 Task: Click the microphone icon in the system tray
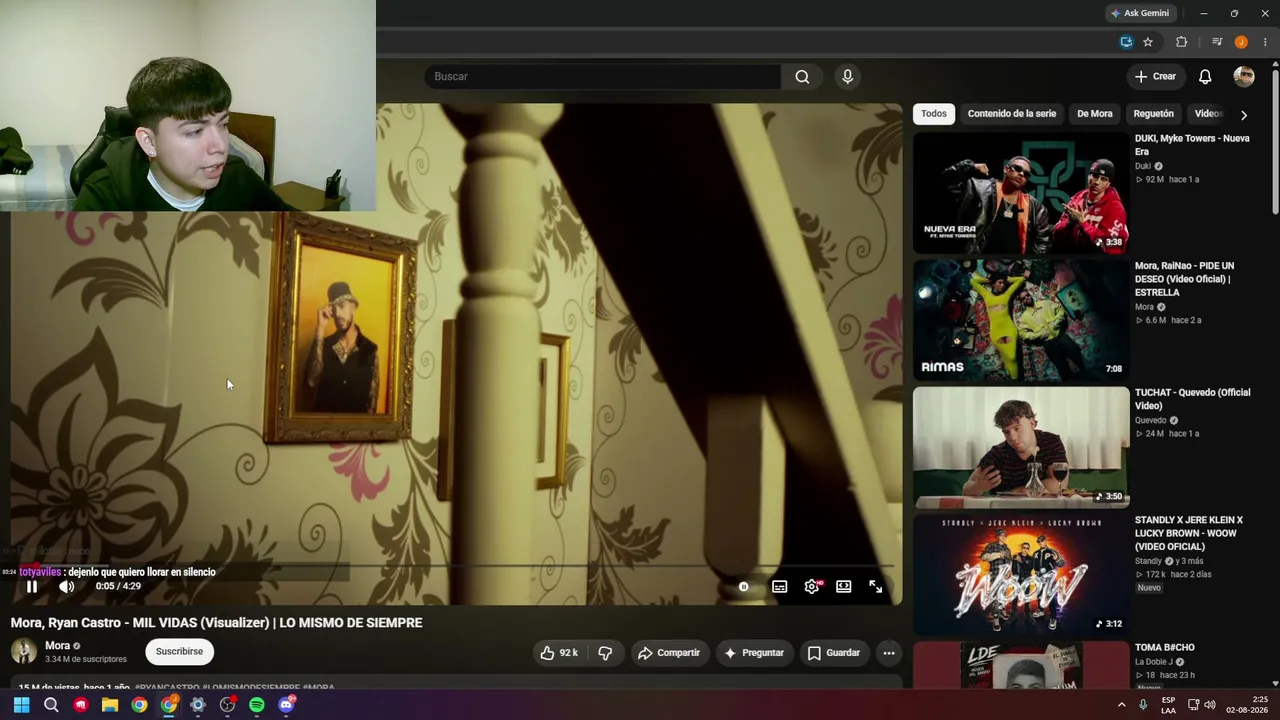point(1143,705)
